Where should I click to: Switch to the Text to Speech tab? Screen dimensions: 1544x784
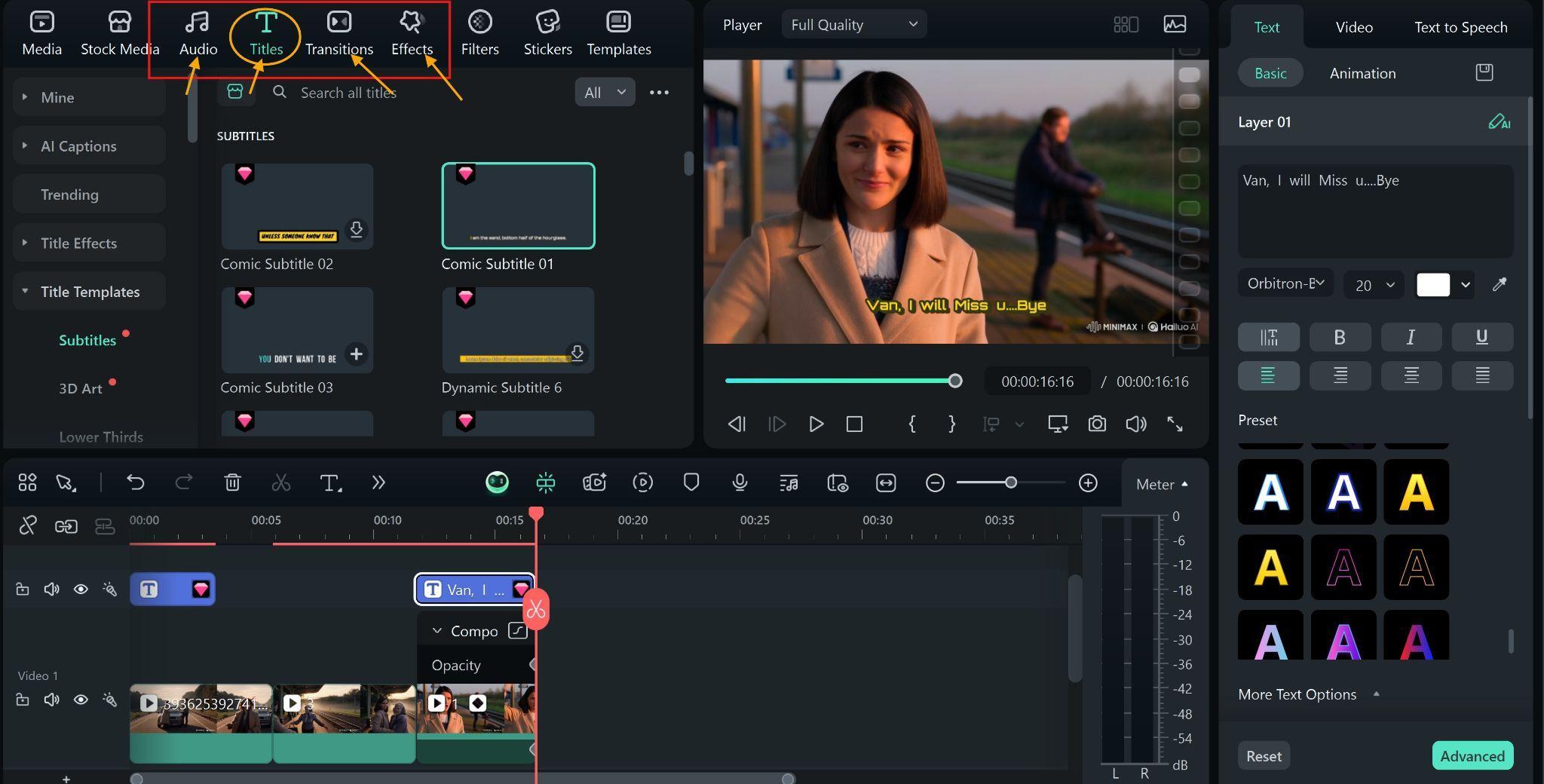[x=1460, y=27]
